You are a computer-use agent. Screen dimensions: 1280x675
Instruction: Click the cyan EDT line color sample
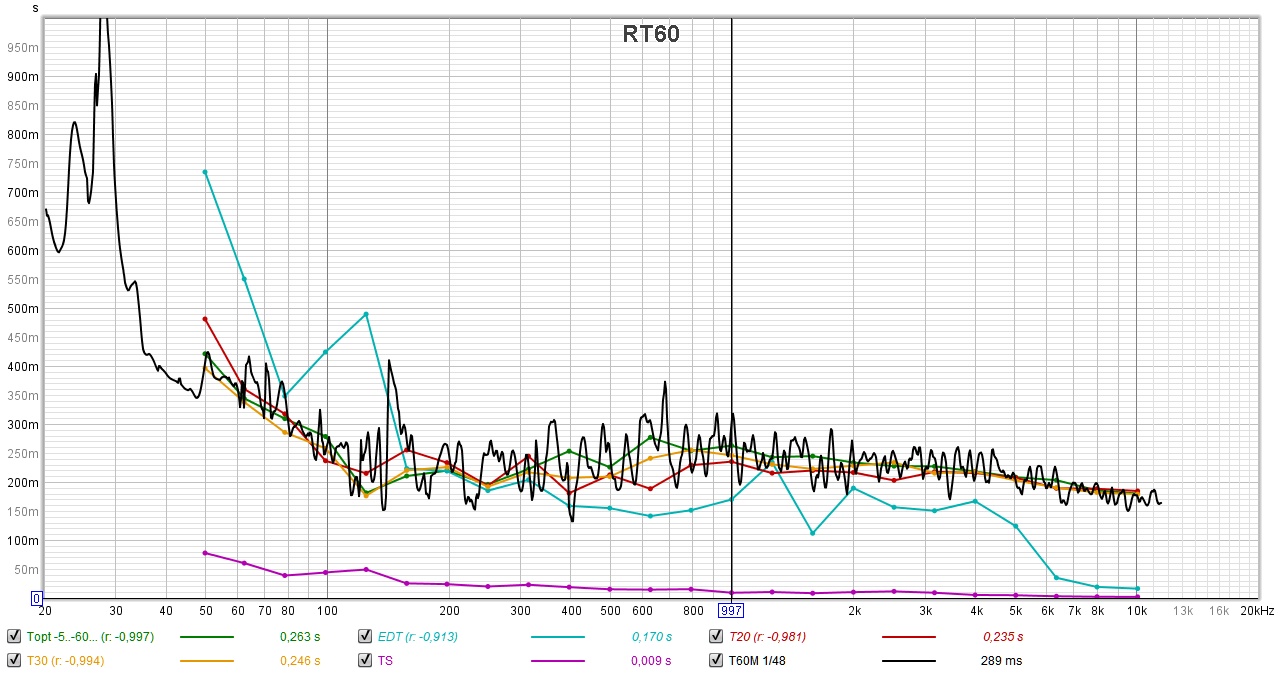pos(558,636)
